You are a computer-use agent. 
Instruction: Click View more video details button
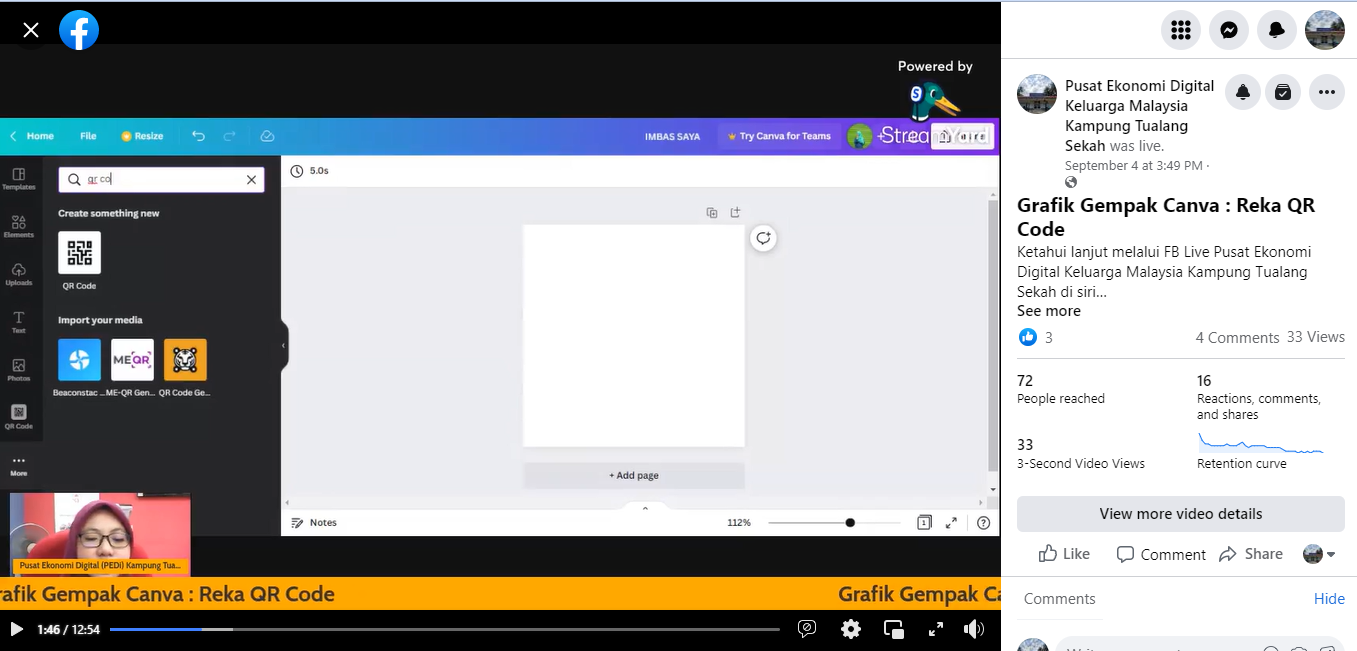[1181, 514]
